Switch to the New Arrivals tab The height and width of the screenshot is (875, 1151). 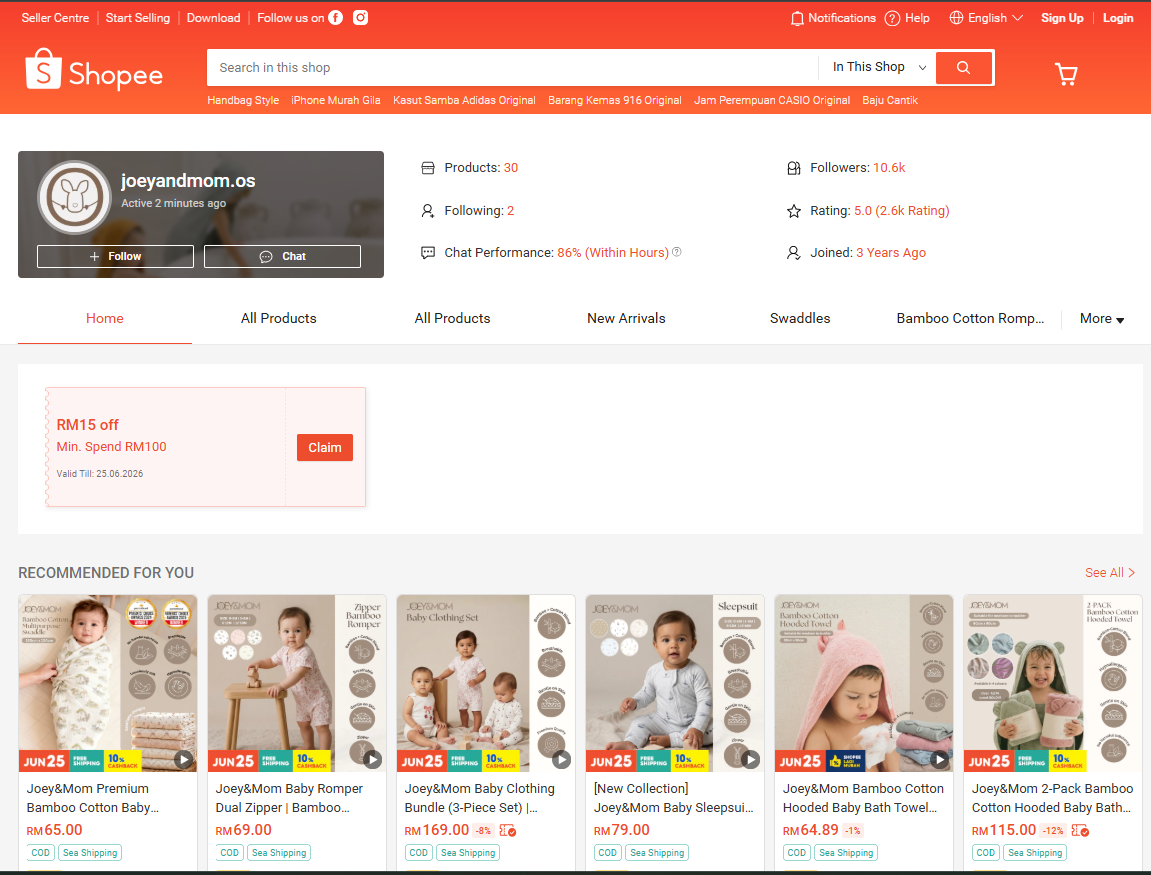(626, 319)
